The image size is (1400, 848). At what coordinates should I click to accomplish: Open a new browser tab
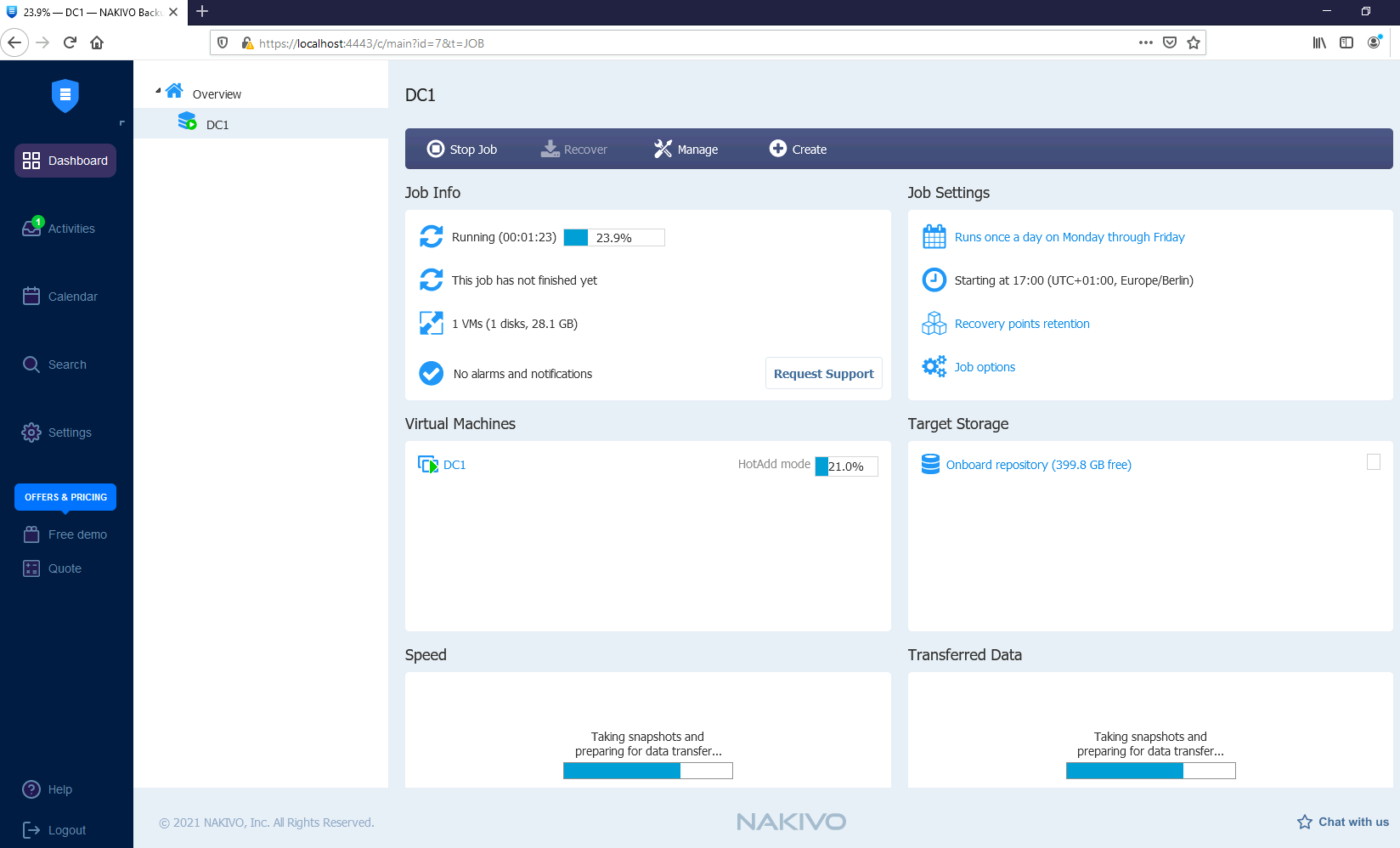click(x=202, y=12)
